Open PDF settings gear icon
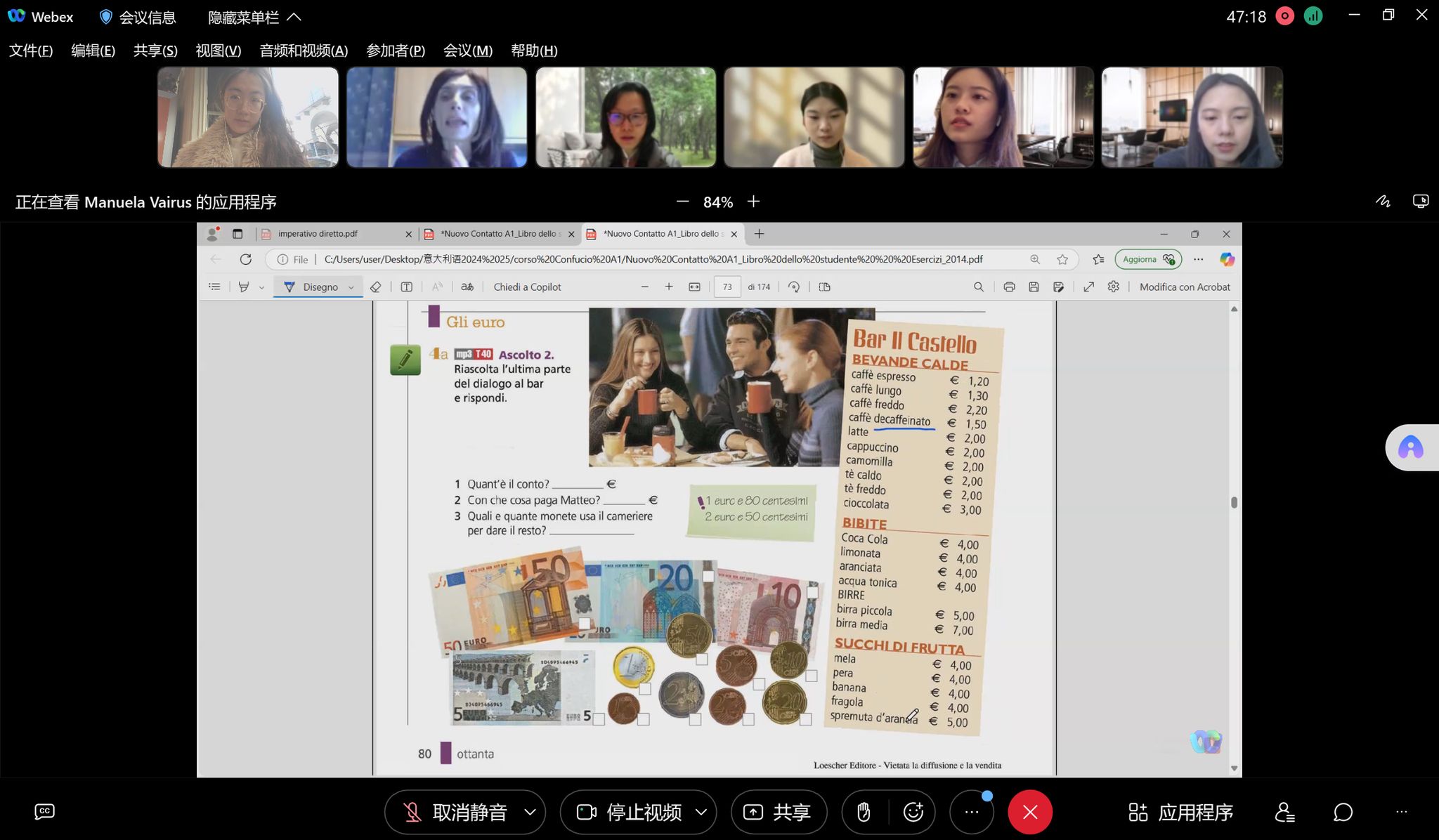This screenshot has height=840, width=1439. (x=1113, y=287)
